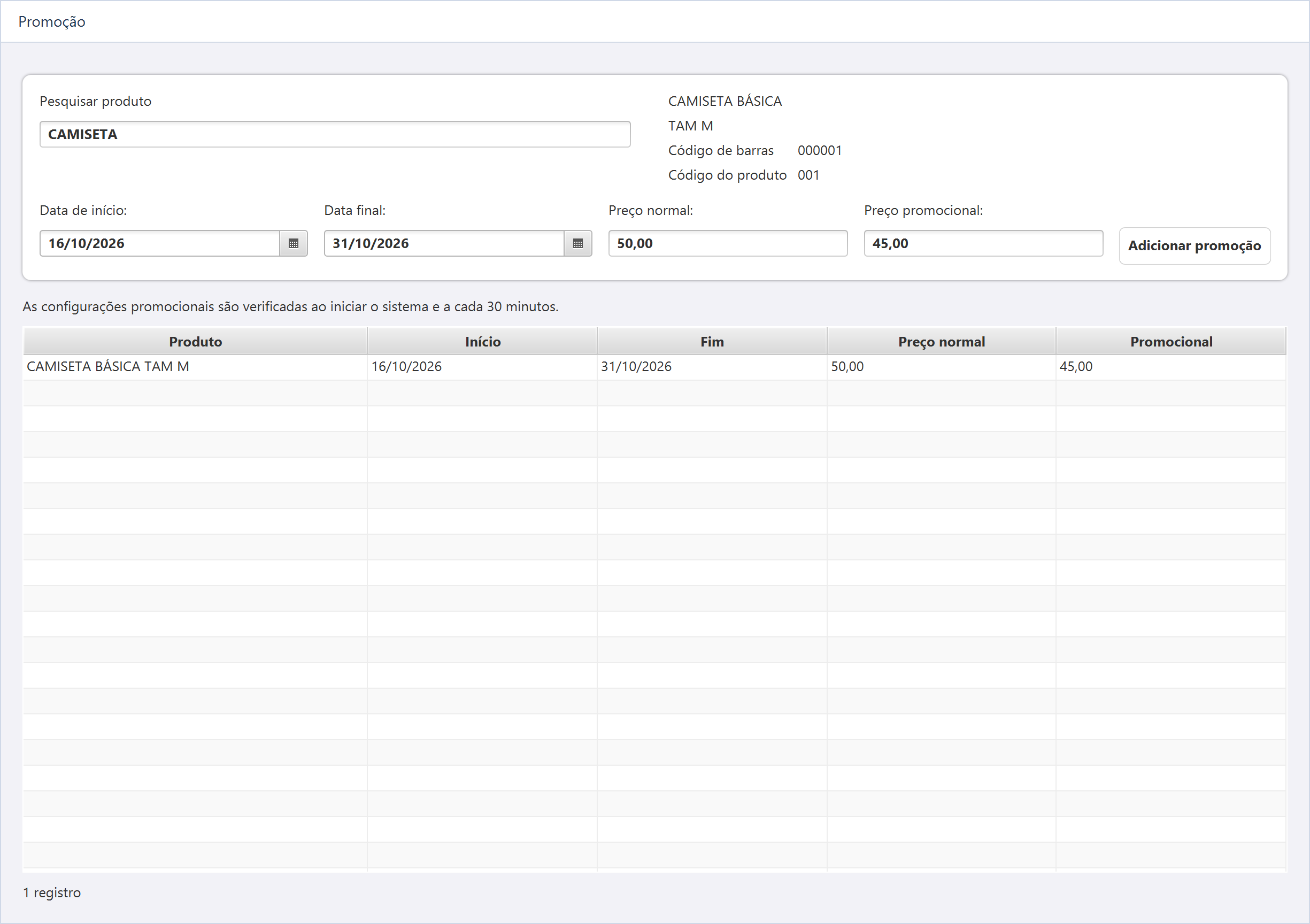Sort table by the Promocional column header

(x=1171, y=341)
